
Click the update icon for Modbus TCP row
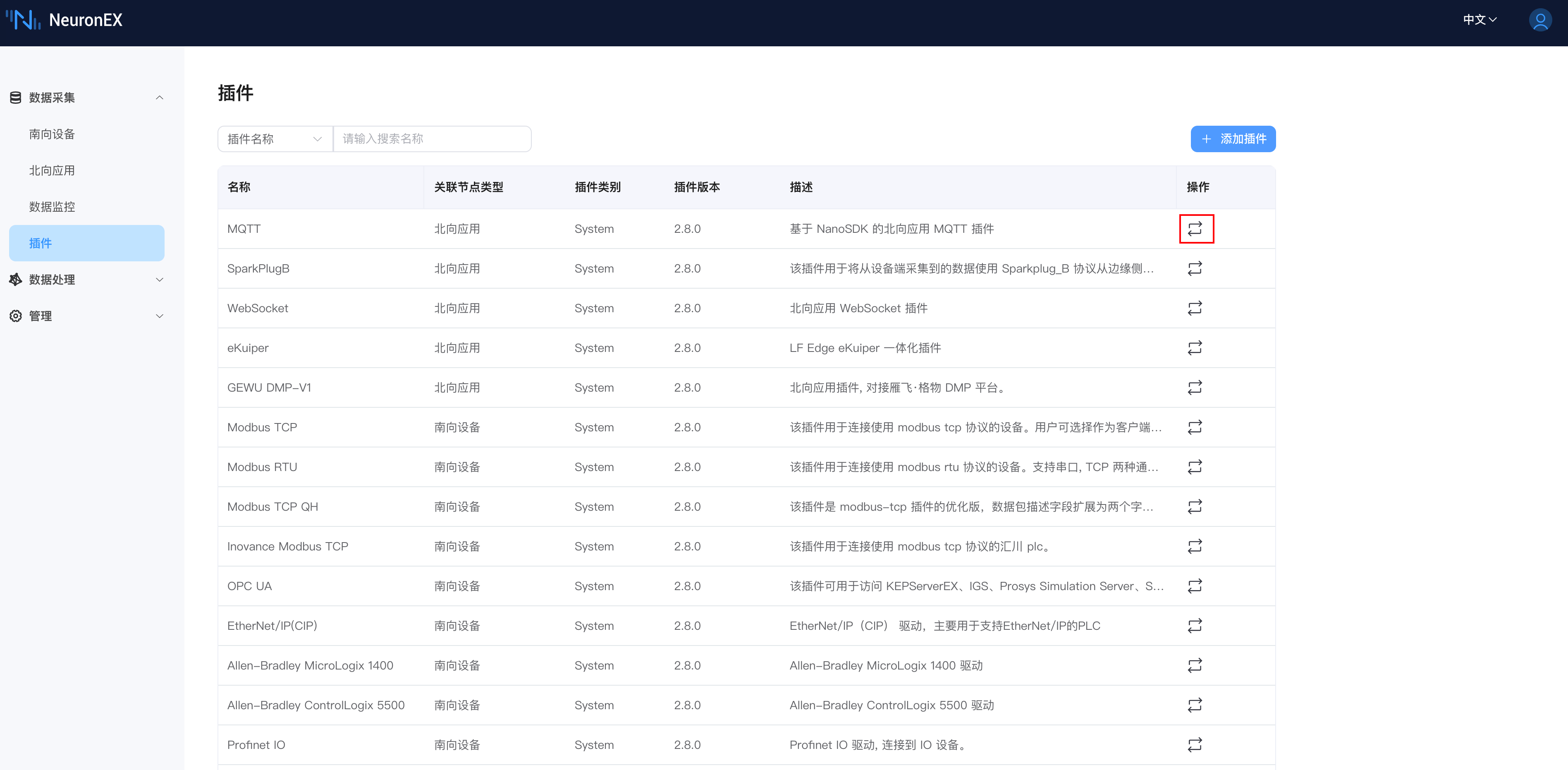[1194, 427]
